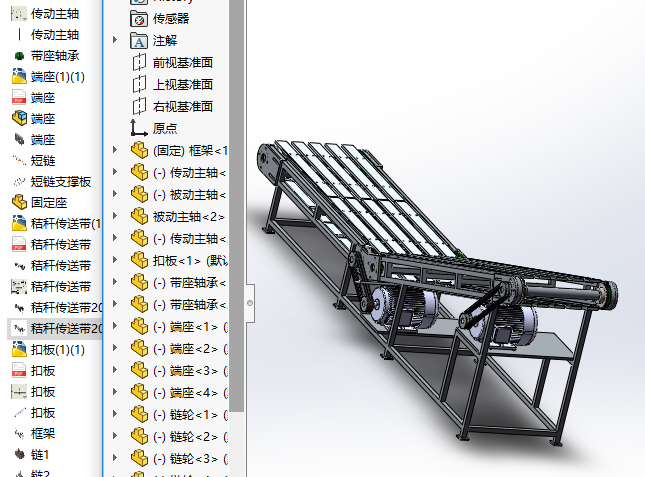Select the 前视基准面 plane icon
This screenshot has width=645, height=477.
point(139,63)
